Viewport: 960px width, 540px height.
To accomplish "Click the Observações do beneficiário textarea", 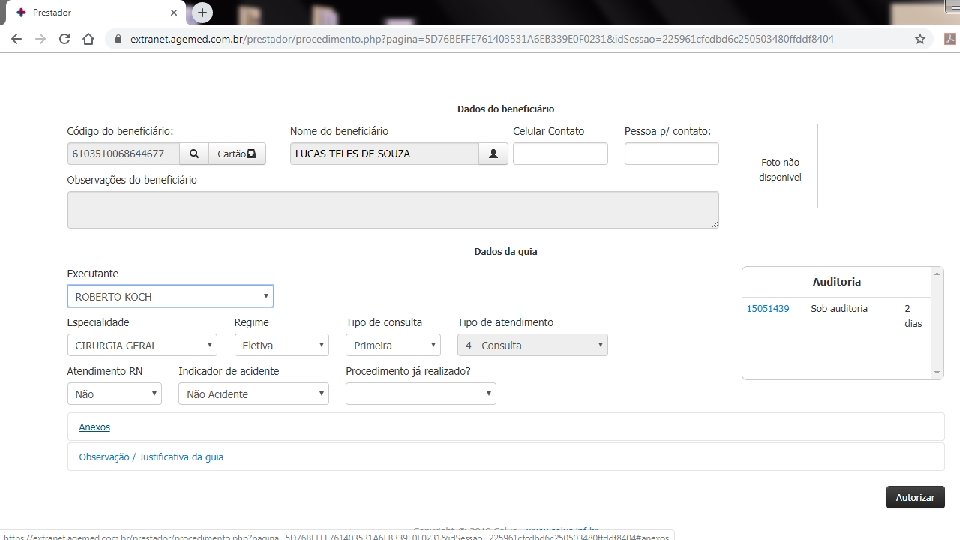I will (392, 210).
